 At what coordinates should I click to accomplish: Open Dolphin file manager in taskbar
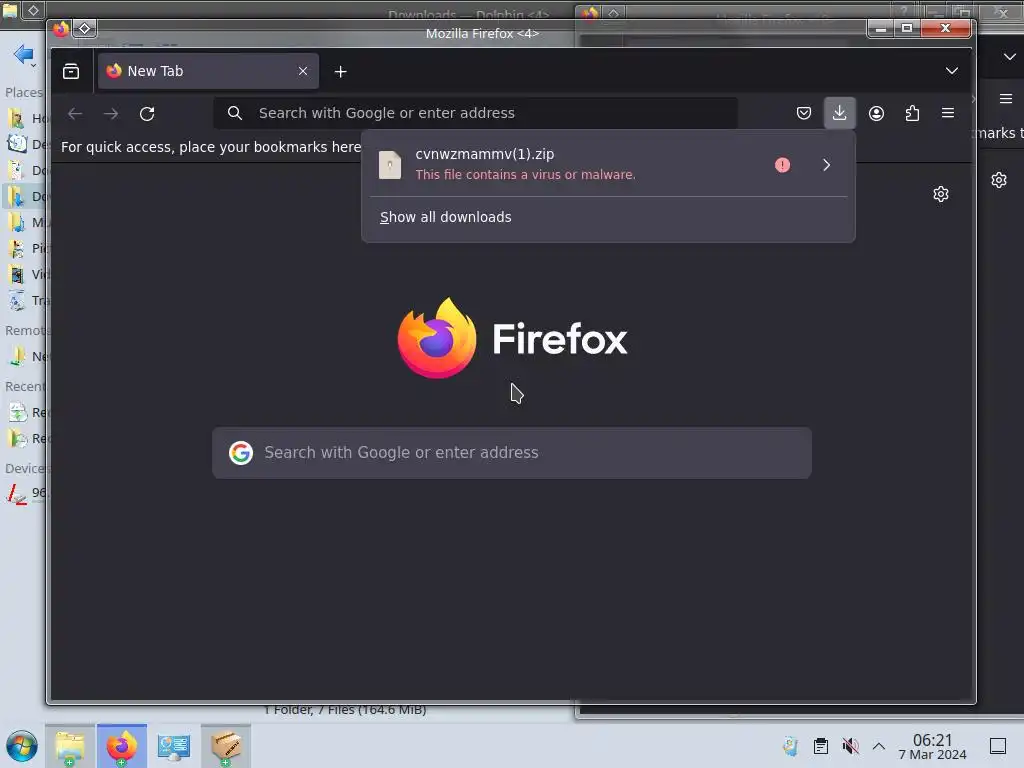(70, 746)
